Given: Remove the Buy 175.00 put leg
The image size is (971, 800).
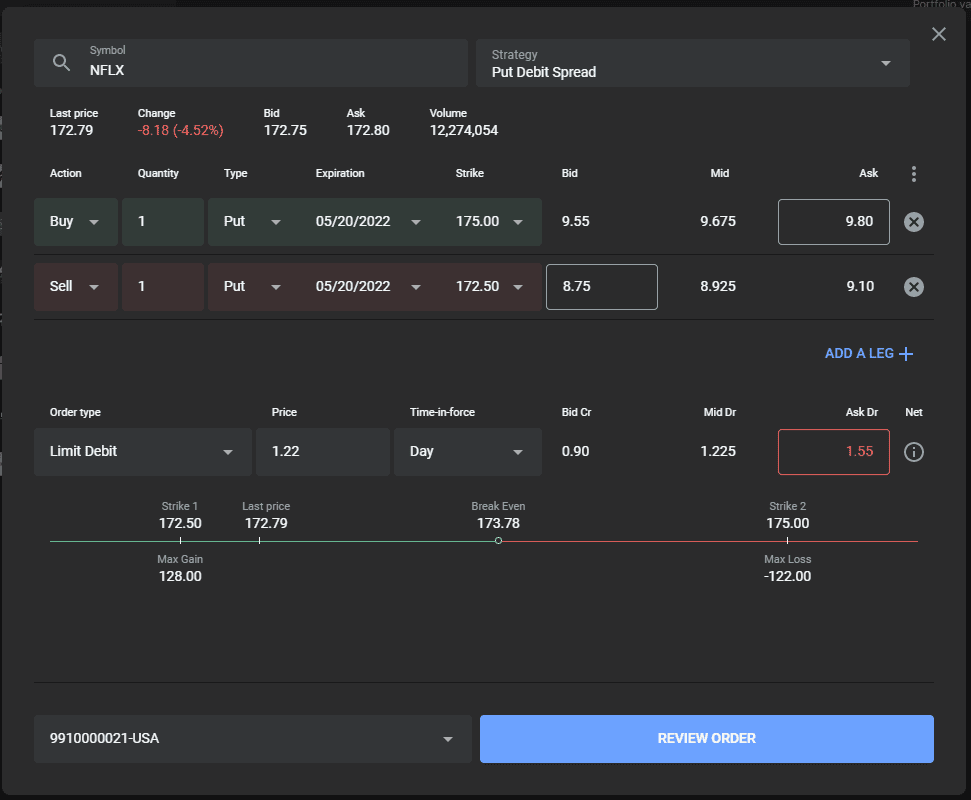Looking at the screenshot, I should [913, 222].
